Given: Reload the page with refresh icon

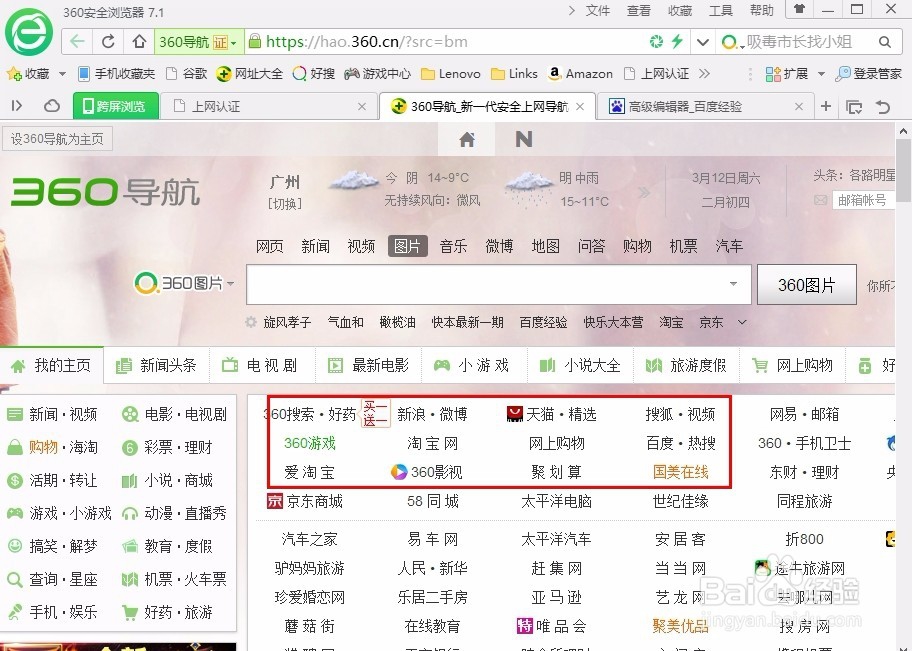Looking at the screenshot, I should 108,42.
